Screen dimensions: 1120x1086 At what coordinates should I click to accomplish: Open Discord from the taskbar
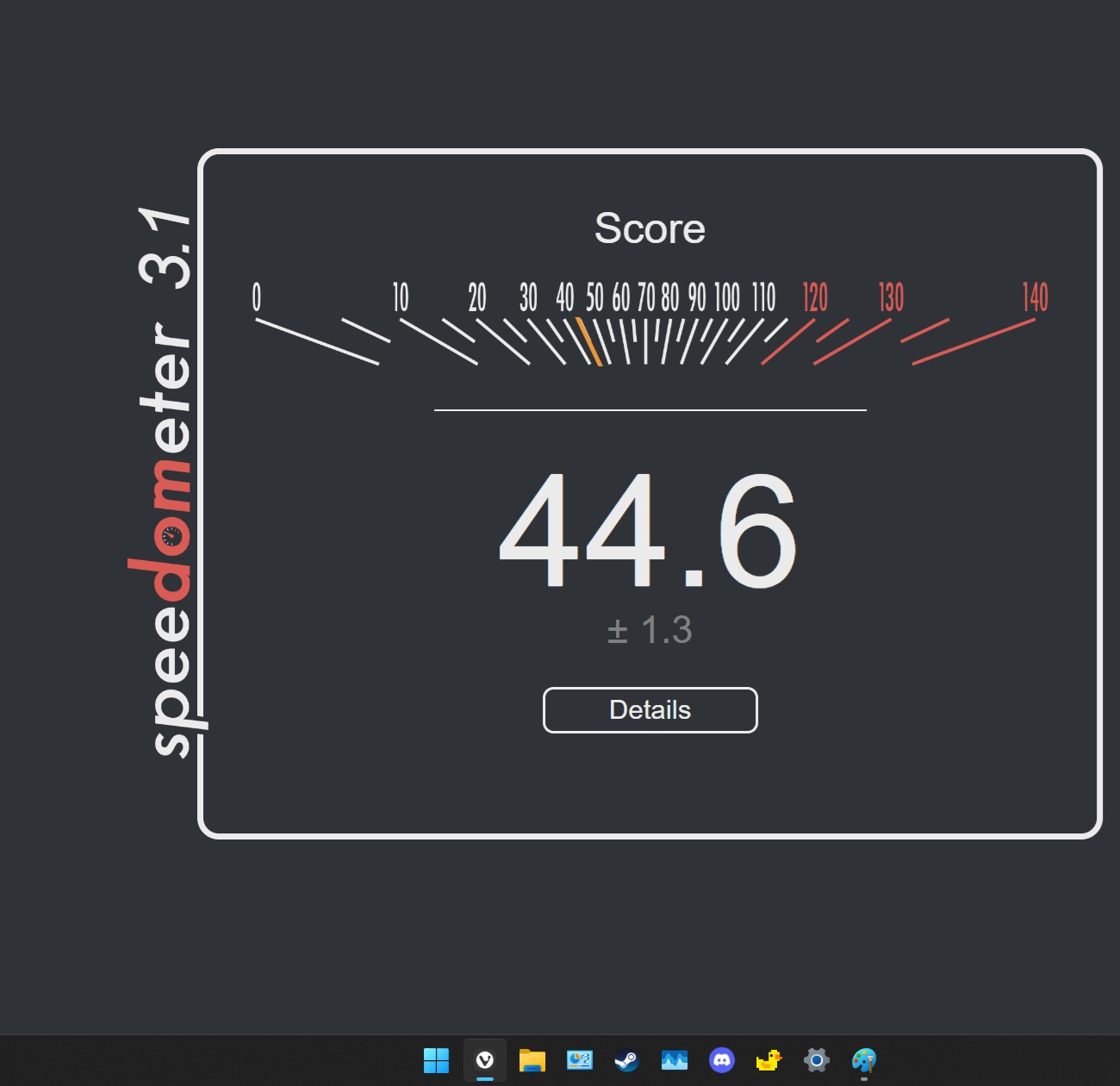(722, 1060)
